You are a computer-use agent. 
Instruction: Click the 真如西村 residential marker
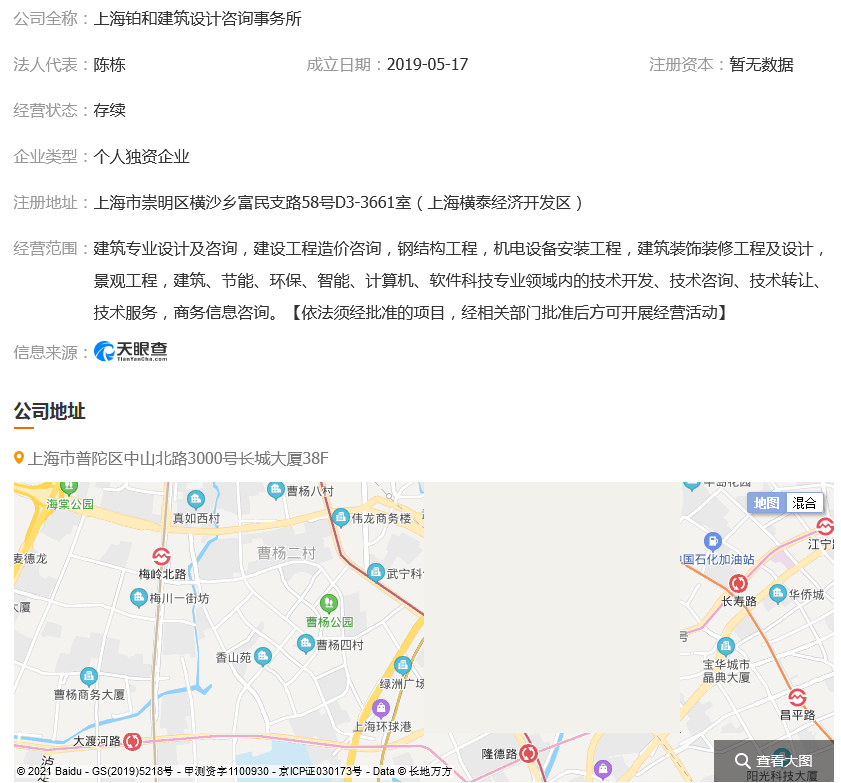click(195, 500)
